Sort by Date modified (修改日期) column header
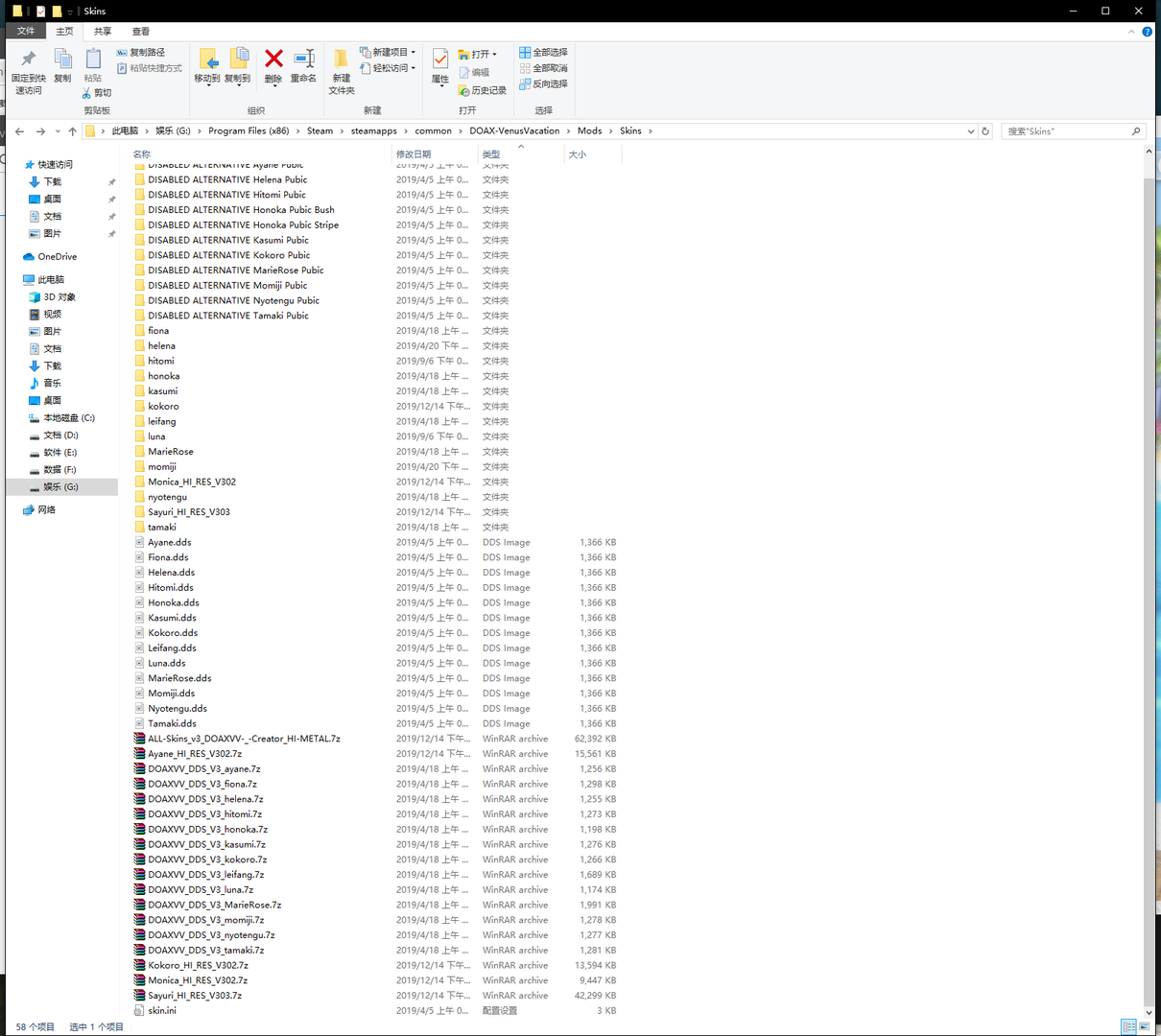 [x=414, y=153]
